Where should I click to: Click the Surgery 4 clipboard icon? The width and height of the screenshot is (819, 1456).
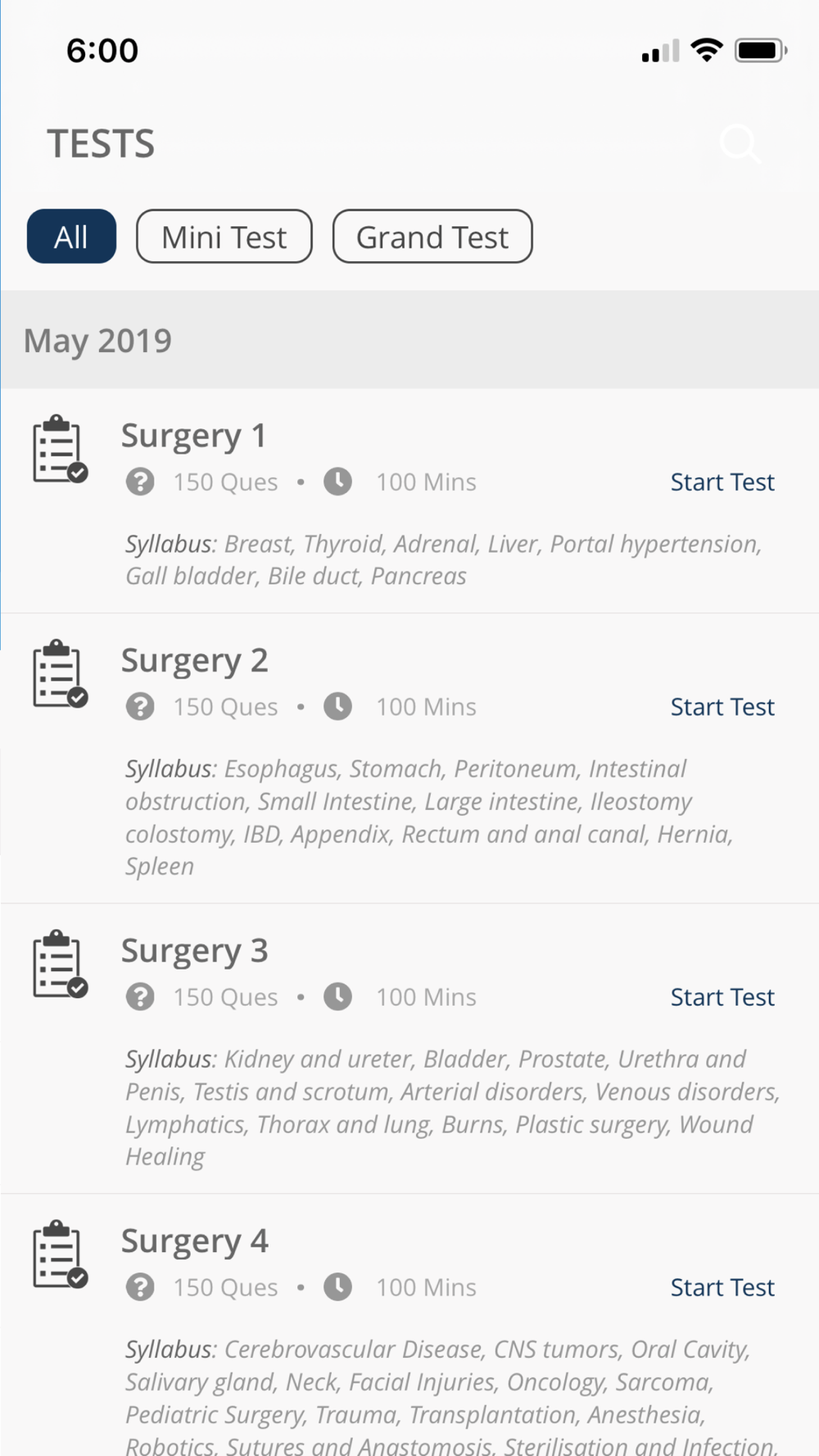click(x=59, y=1255)
